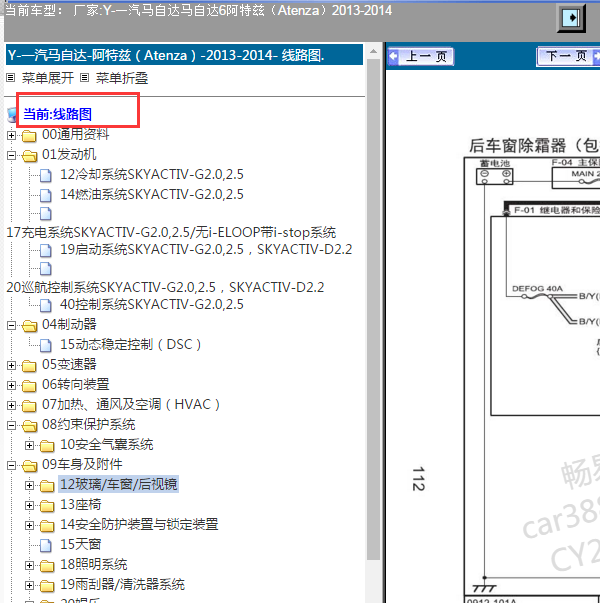Open 15动态稳定控制（DSC）diagram
This screenshot has width=600, height=603.
tap(130, 345)
